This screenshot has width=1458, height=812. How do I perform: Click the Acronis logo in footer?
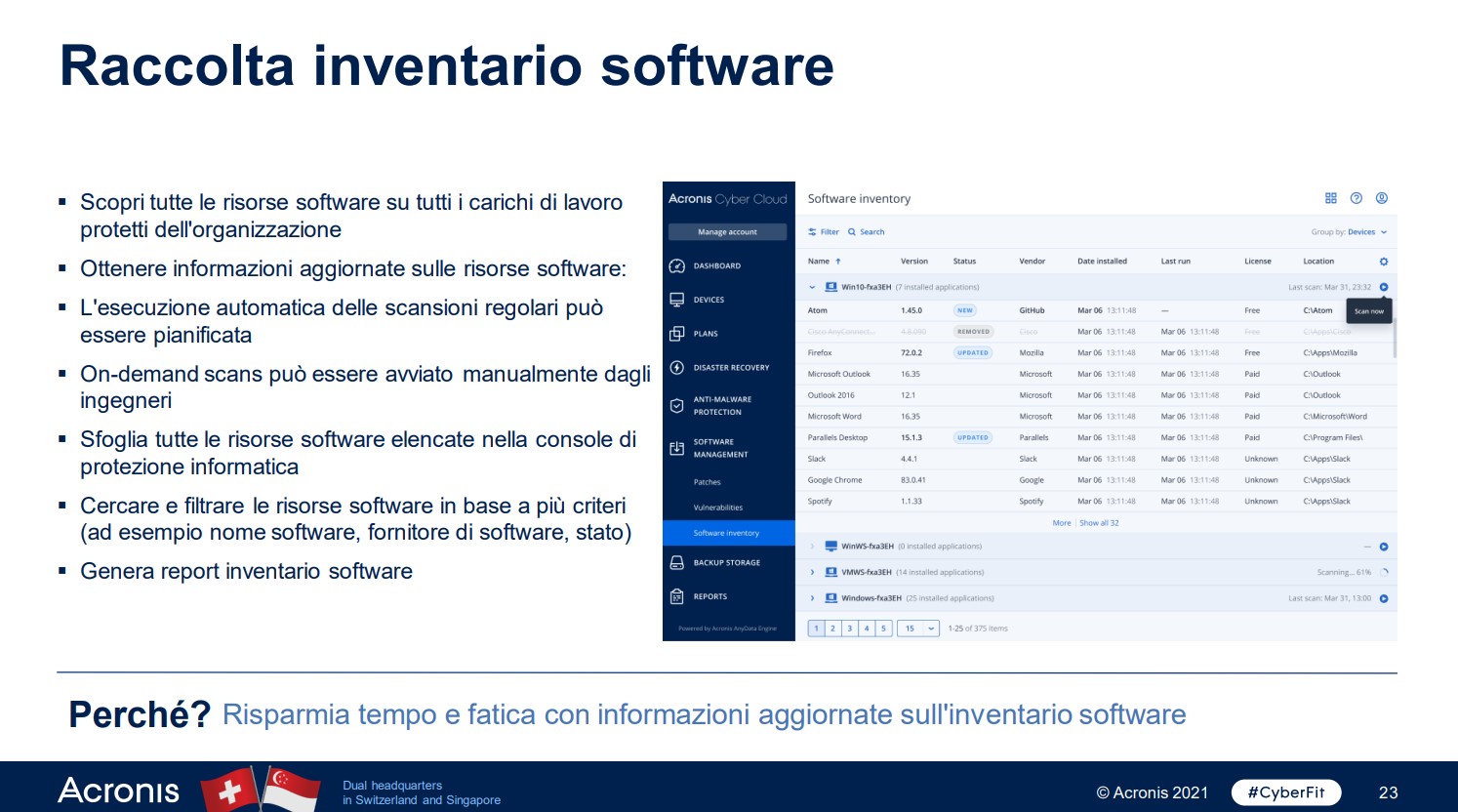tap(119, 791)
